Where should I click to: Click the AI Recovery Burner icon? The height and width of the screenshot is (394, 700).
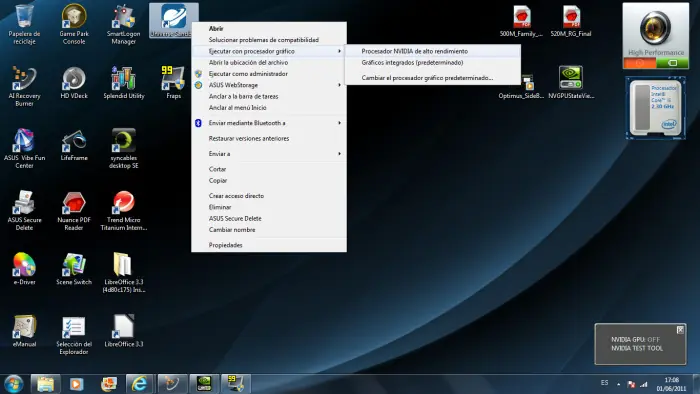coord(24,87)
